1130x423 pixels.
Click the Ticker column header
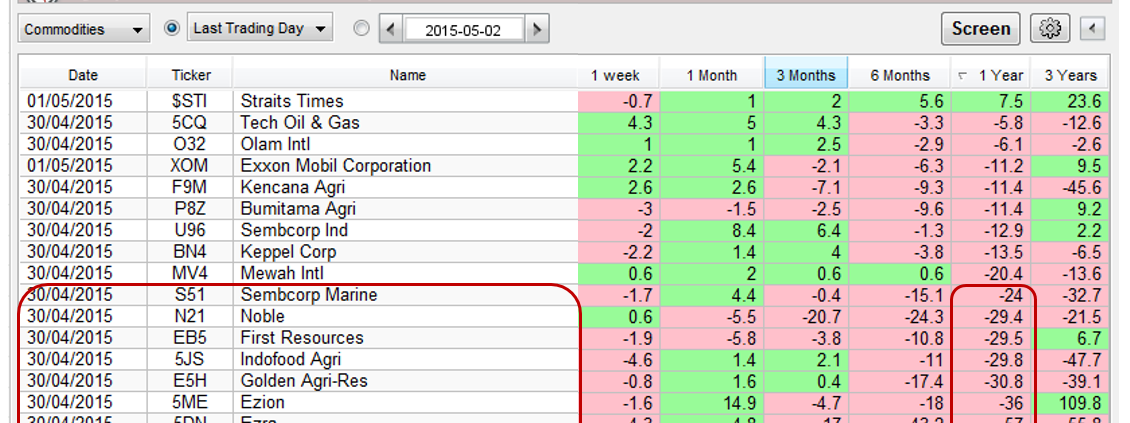point(190,75)
